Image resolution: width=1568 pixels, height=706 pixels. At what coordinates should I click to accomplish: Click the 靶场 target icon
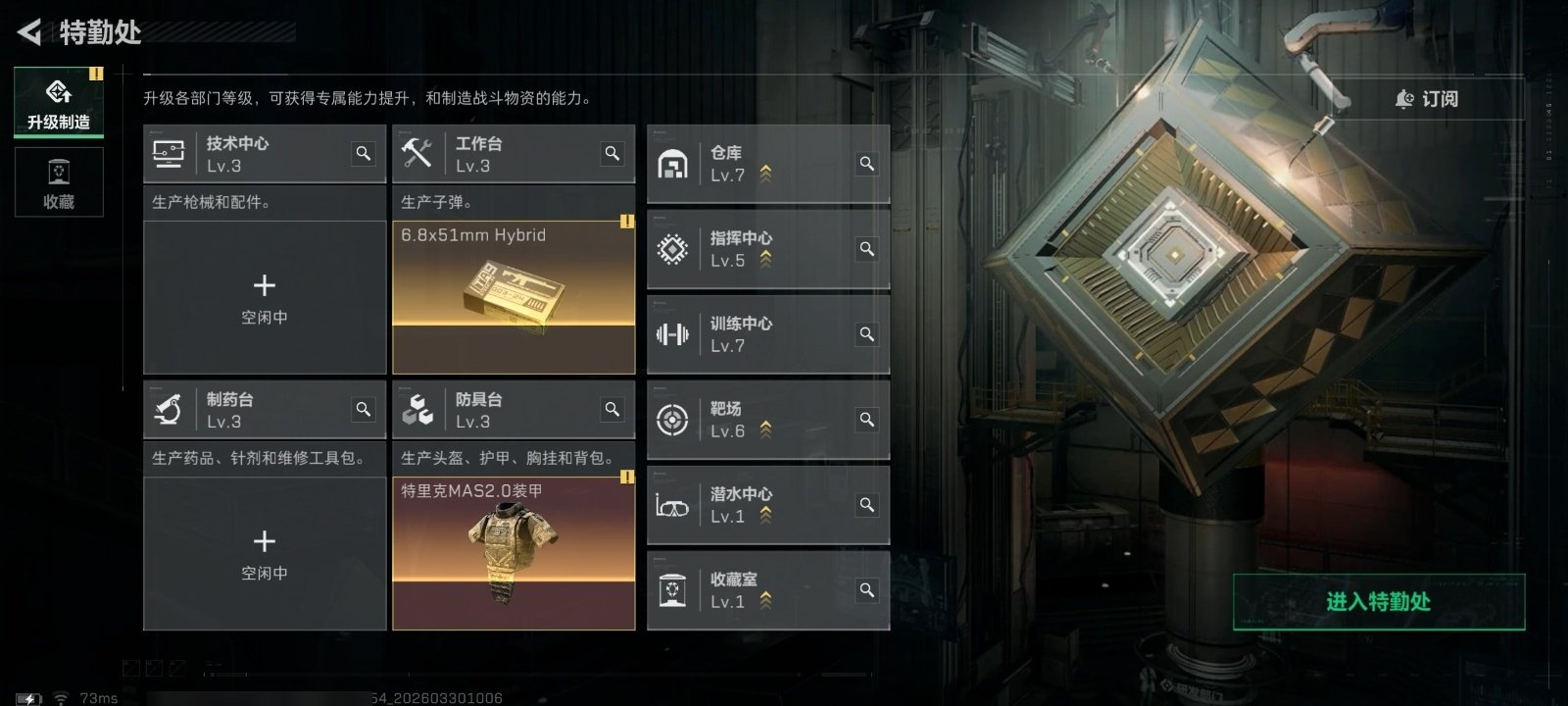point(672,420)
